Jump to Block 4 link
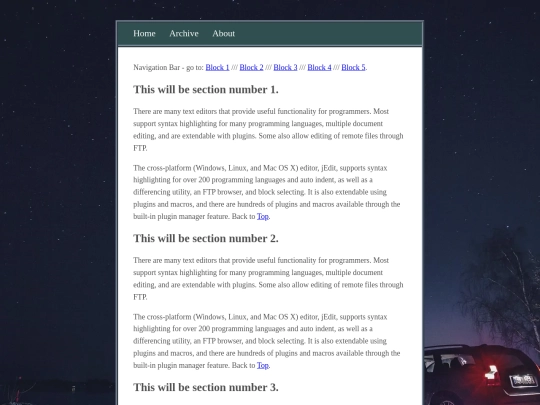540x405 pixels. 319,67
